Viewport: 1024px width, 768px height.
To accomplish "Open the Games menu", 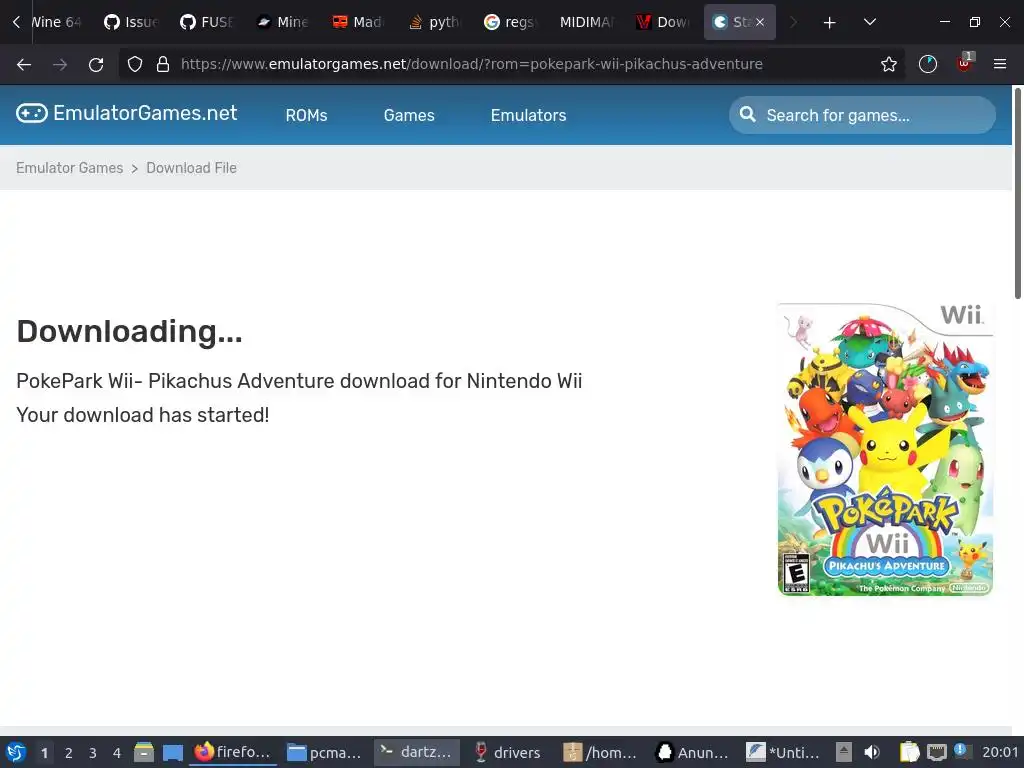I will point(409,115).
